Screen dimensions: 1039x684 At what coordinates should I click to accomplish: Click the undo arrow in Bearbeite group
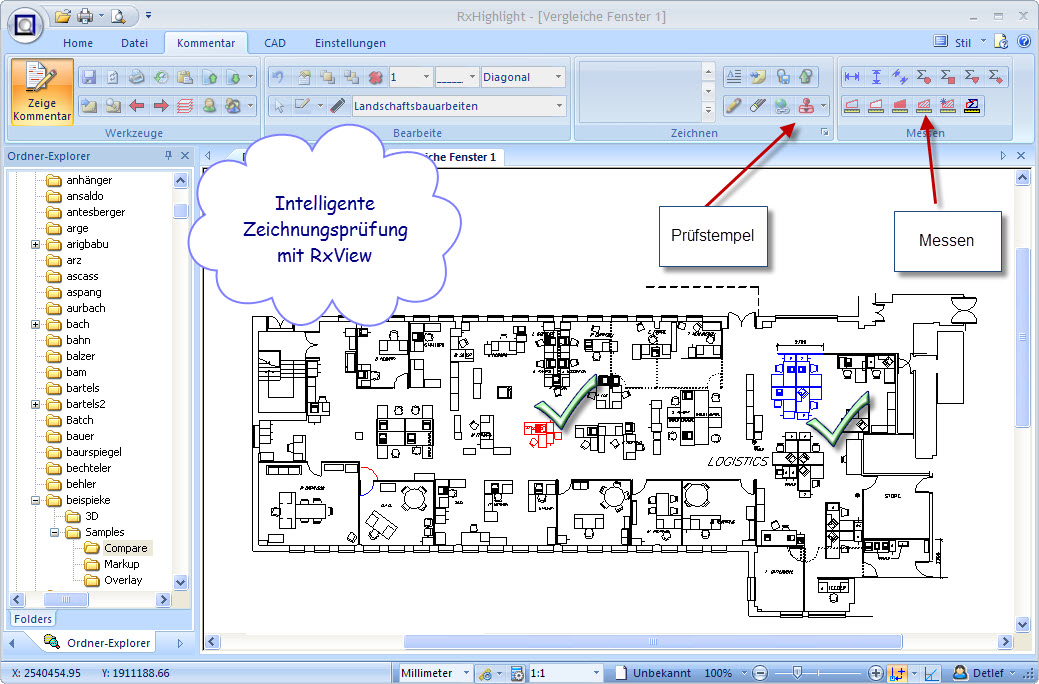click(x=278, y=78)
